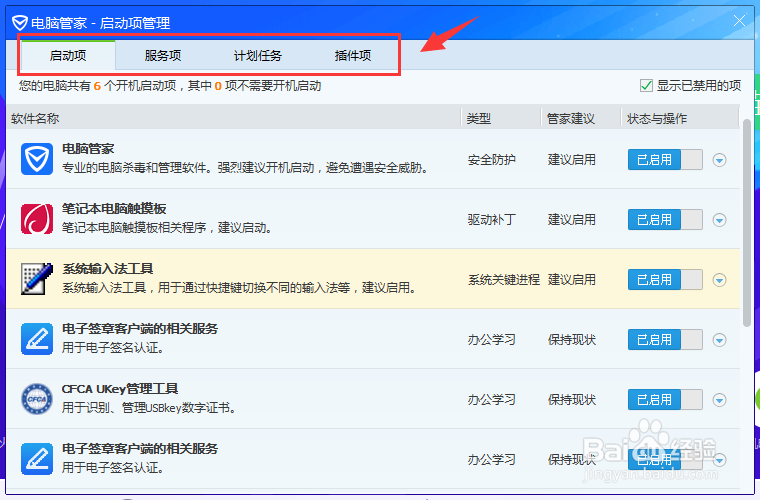Screen dimensions: 760x500
Task: Click 办公学习 in the CFCA UKey row
Action: pyautogui.click(x=491, y=400)
